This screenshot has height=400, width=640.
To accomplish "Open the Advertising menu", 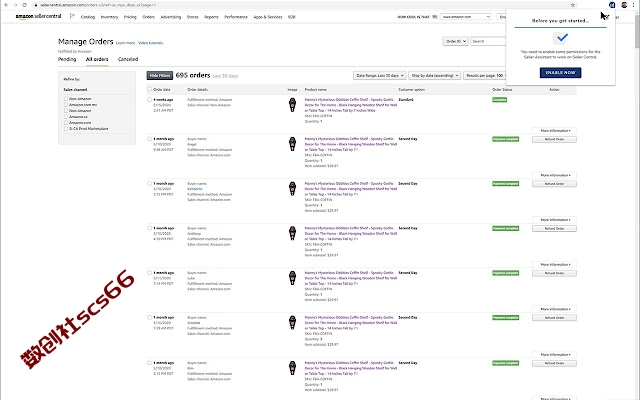I will tap(171, 17).
